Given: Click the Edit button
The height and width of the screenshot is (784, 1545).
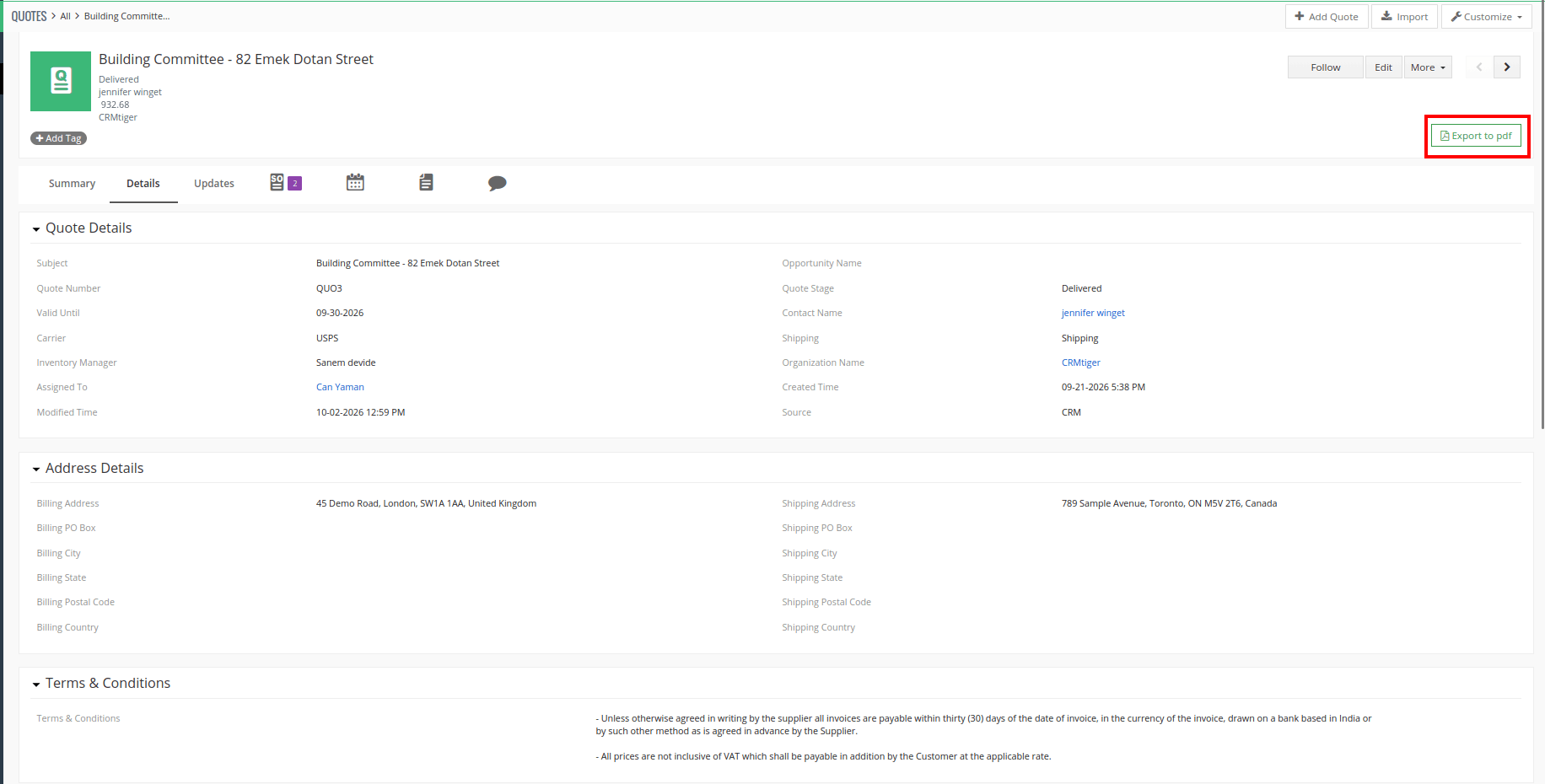Looking at the screenshot, I should click(x=1384, y=67).
